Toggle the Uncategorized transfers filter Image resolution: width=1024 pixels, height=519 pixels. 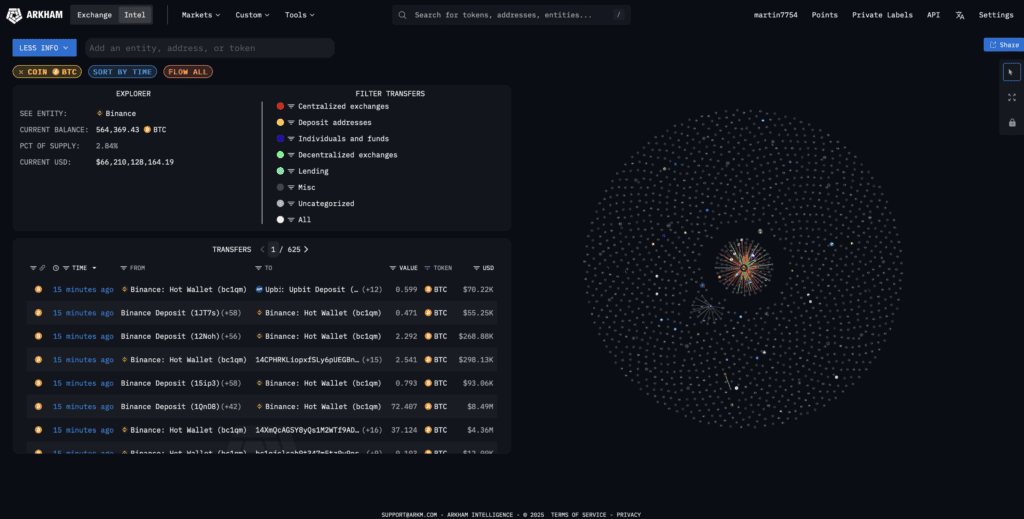click(x=291, y=204)
